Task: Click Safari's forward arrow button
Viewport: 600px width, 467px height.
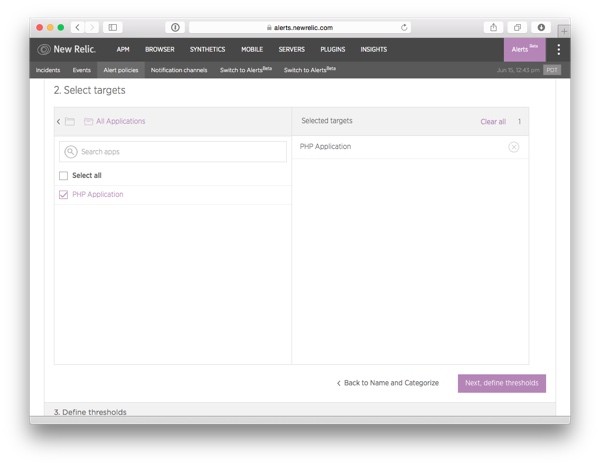Action: pos(92,27)
